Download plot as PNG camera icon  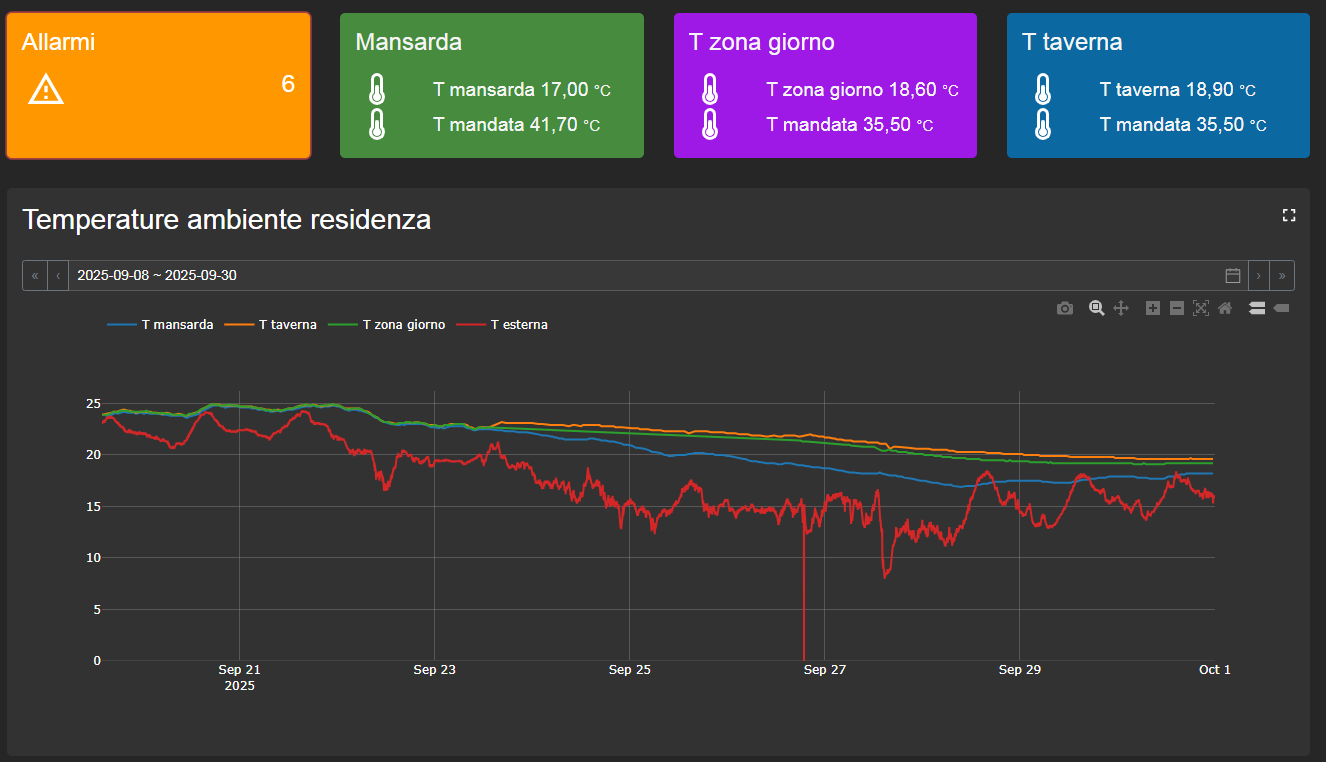pyautogui.click(x=1065, y=309)
